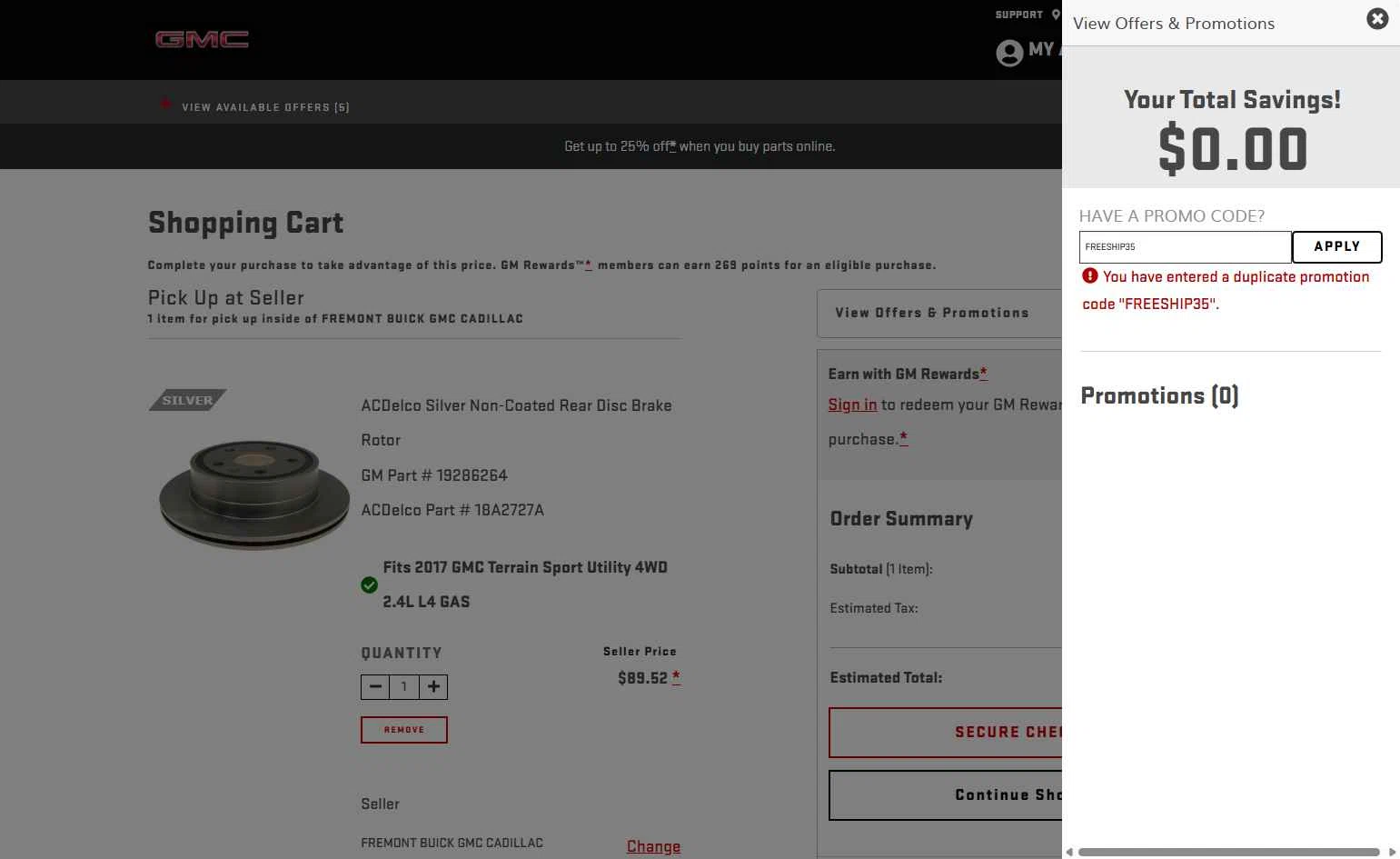Open the Support menu item

coord(1018,15)
